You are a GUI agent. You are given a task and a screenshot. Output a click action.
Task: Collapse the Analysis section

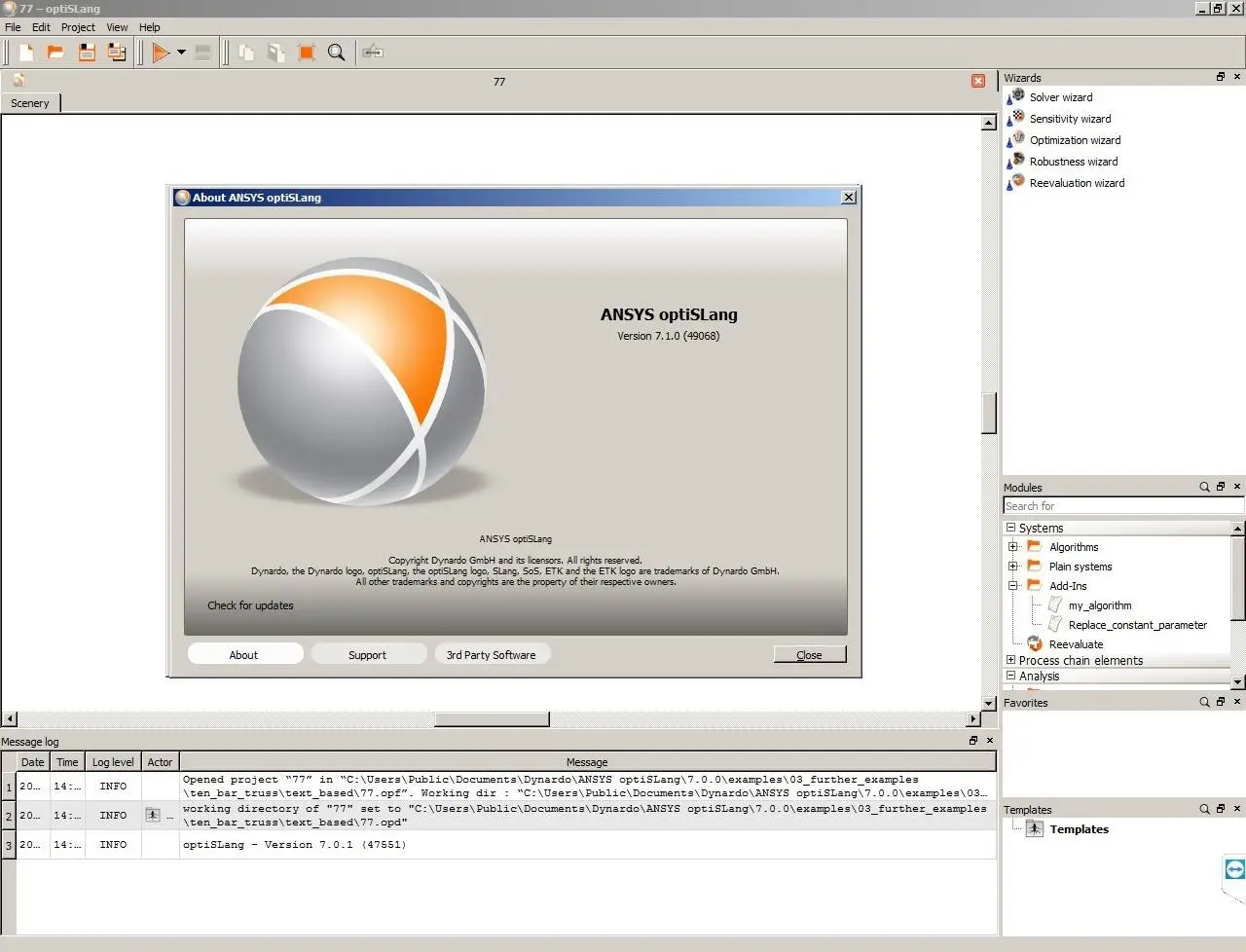(1010, 676)
